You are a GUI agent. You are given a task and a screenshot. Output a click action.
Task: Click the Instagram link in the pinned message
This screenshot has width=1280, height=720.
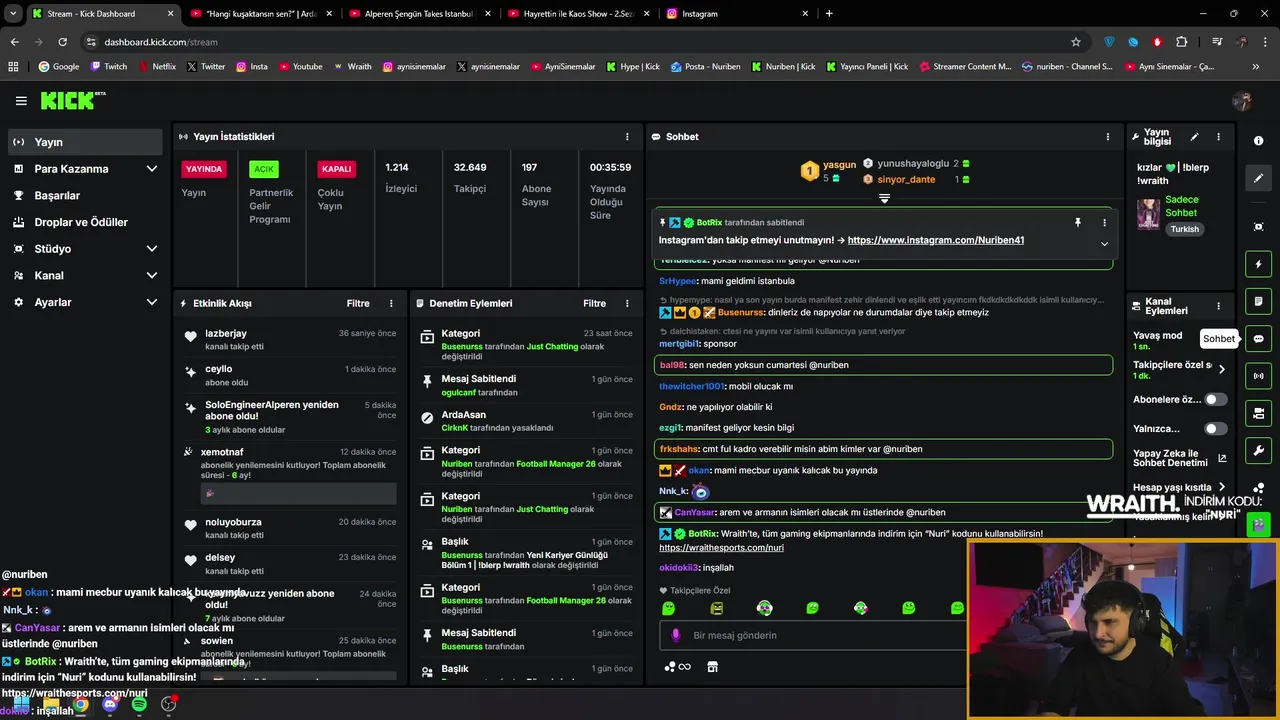coord(935,240)
